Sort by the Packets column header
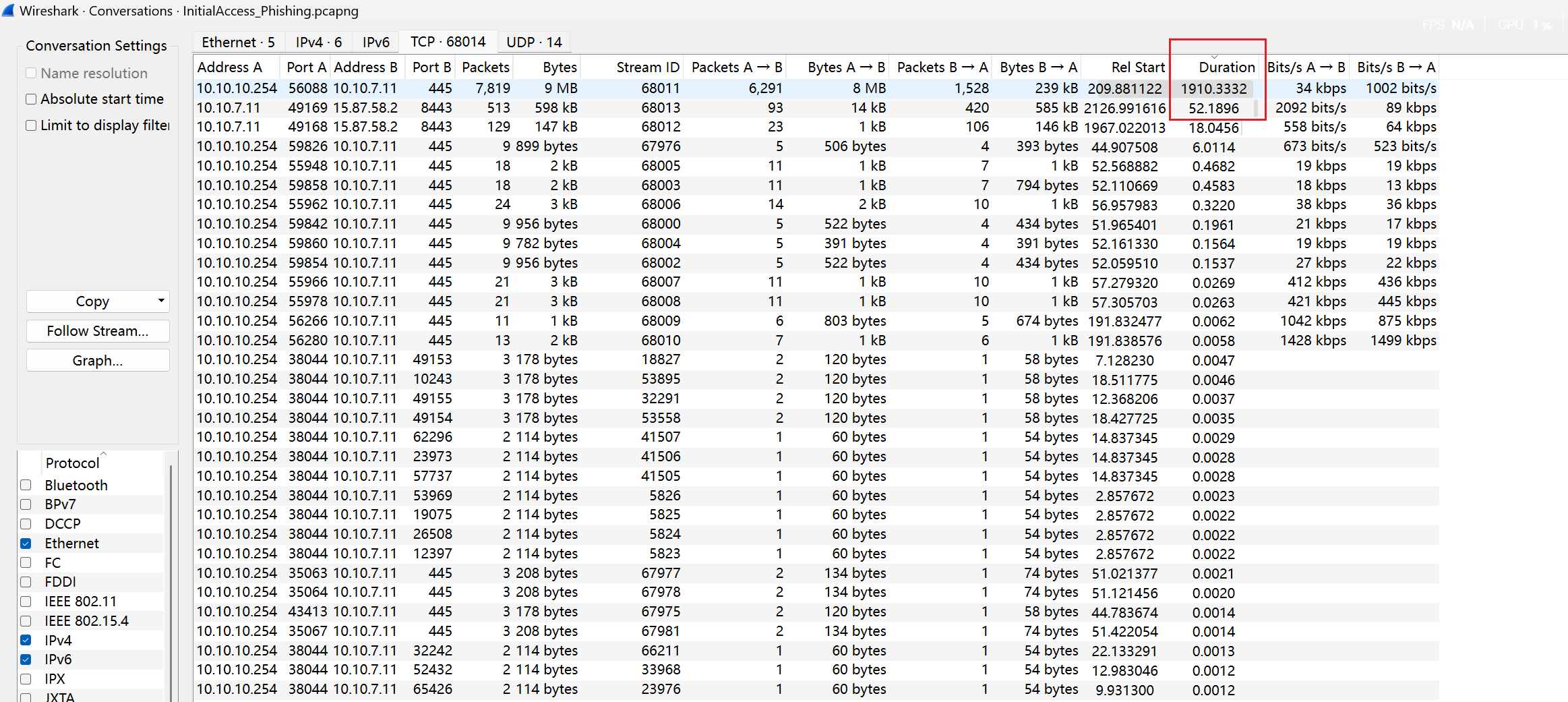The width and height of the screenshot is (1568, 702). click(x=485, y=67)
